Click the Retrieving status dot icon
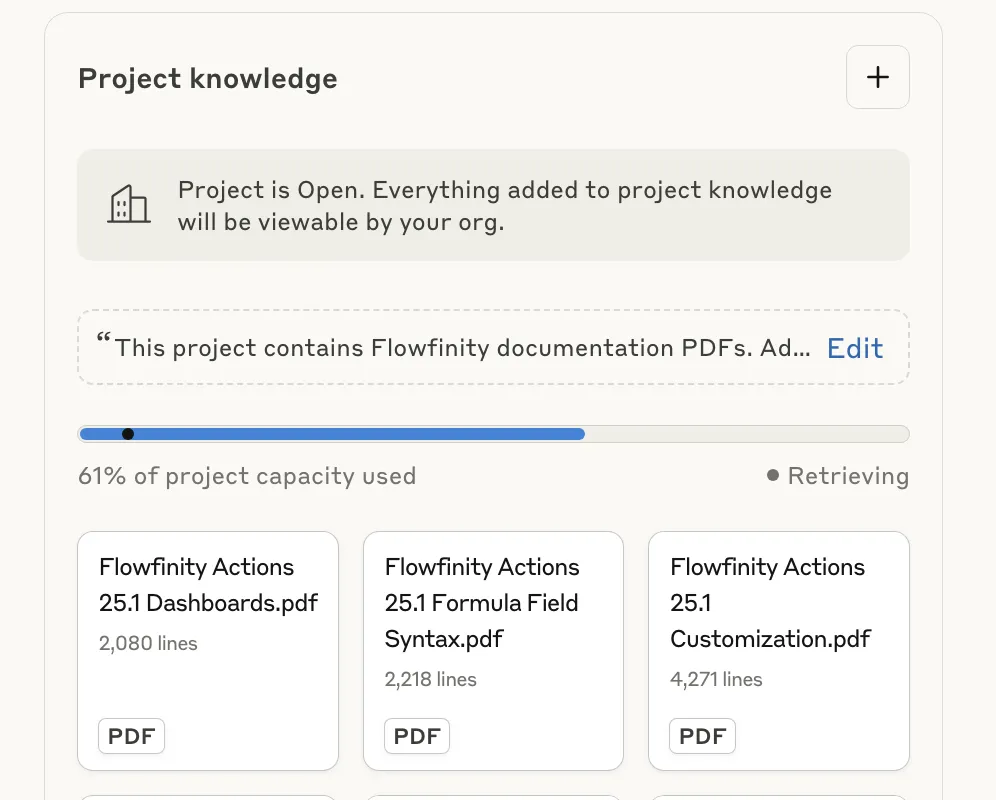 click(x=771, y=476)
